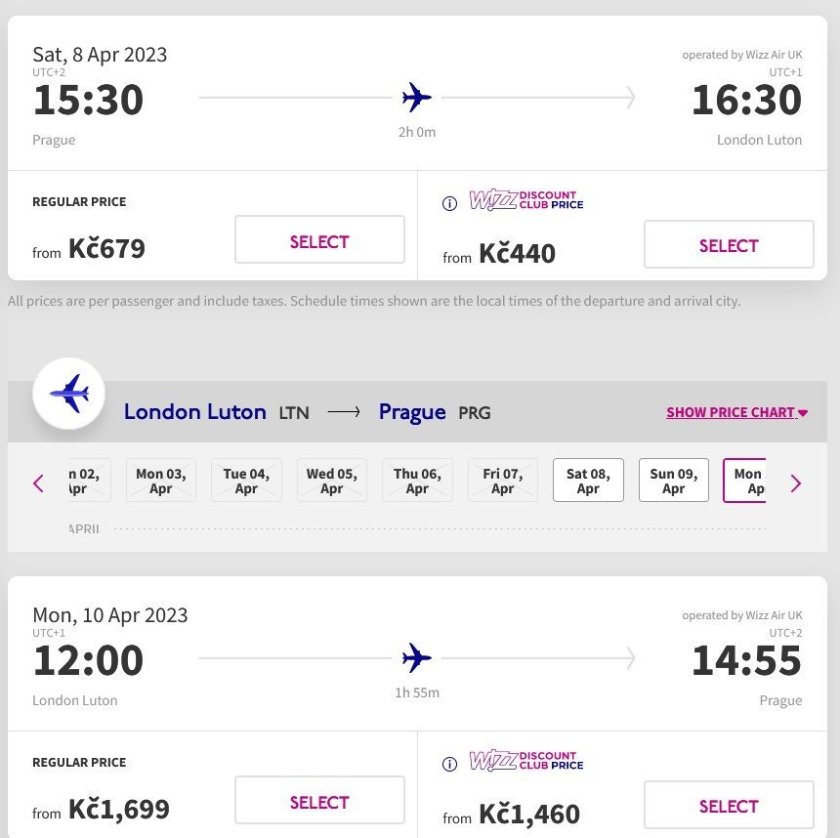Click the info icon on Prague flight discount price
Screen dimensions: 840x838
(x=449, y=203)
